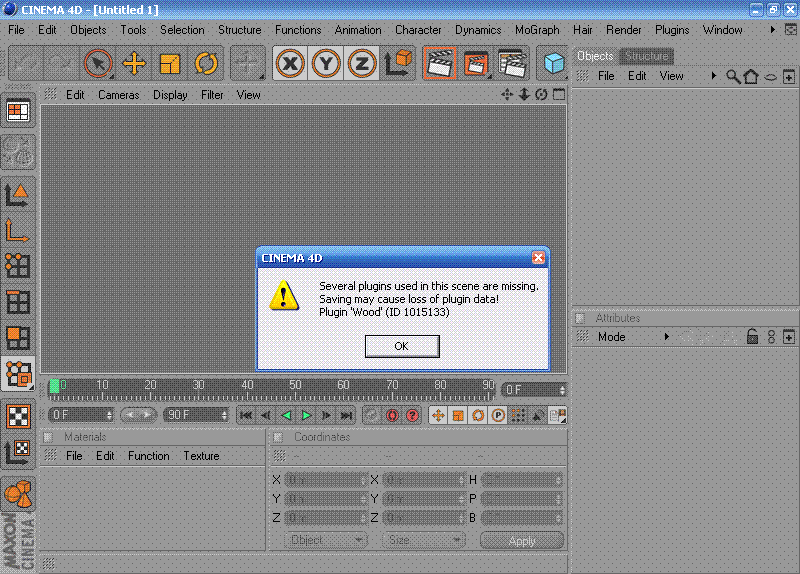Image resolution: width=800 pixels, height=574 pixels.
Task: Open the Plugins menu
Action: coord(672,30)
